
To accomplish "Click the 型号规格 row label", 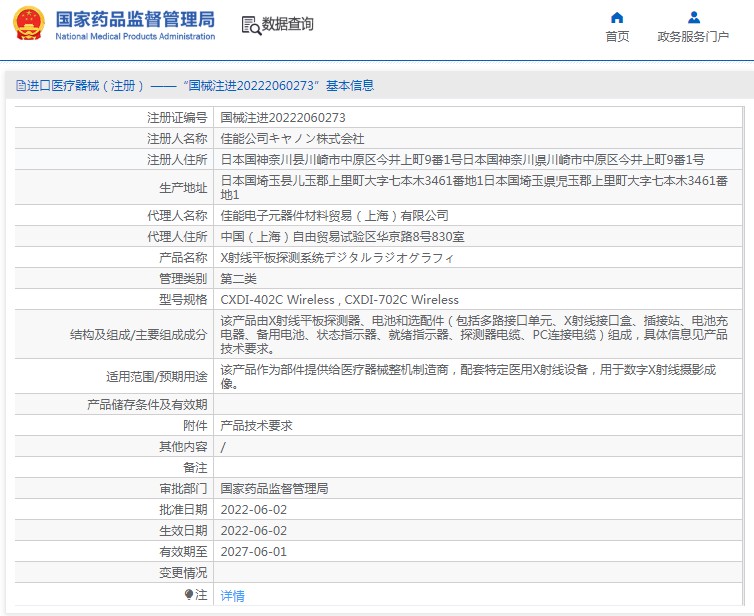I will click(x=183, y=300).
